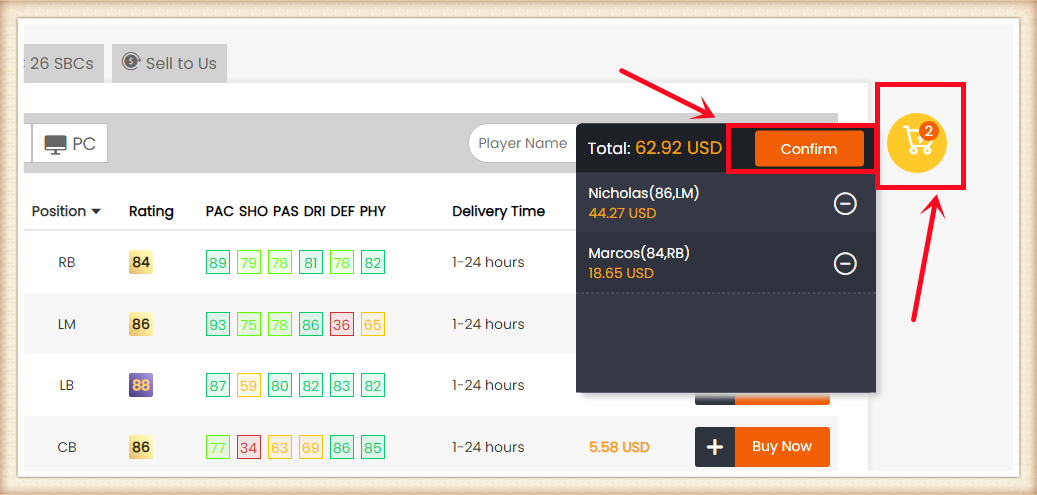Click the red 36 DEF stat box
The image size is (1037, 495).
click(x=342, y=325)
